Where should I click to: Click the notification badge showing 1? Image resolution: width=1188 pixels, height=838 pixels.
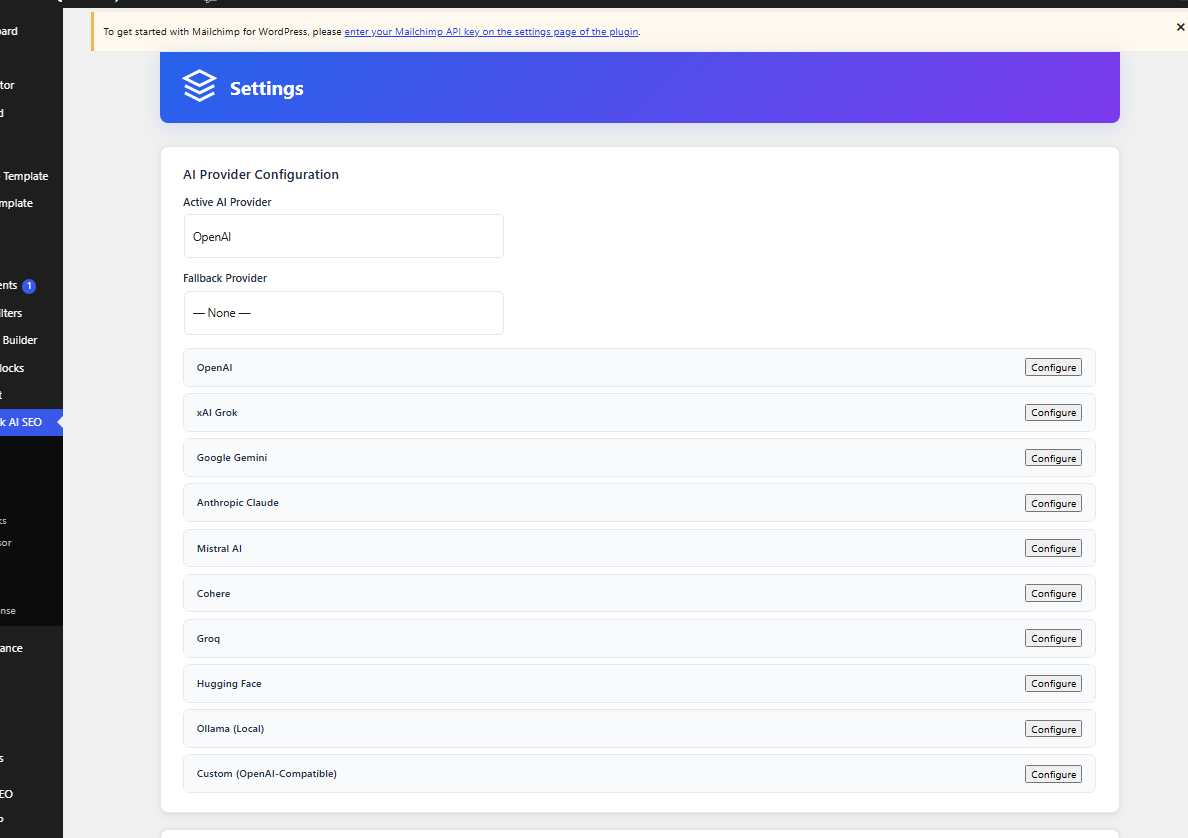29,286
